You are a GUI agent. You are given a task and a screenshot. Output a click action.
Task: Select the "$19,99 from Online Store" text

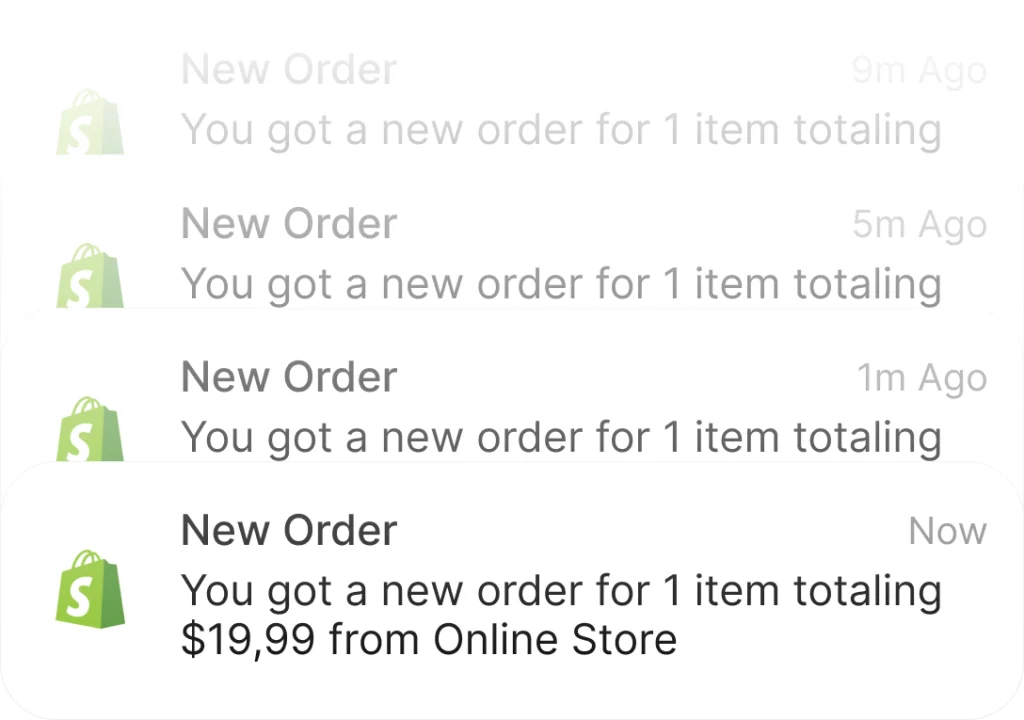pyautogui.click(x=428, y=639)
